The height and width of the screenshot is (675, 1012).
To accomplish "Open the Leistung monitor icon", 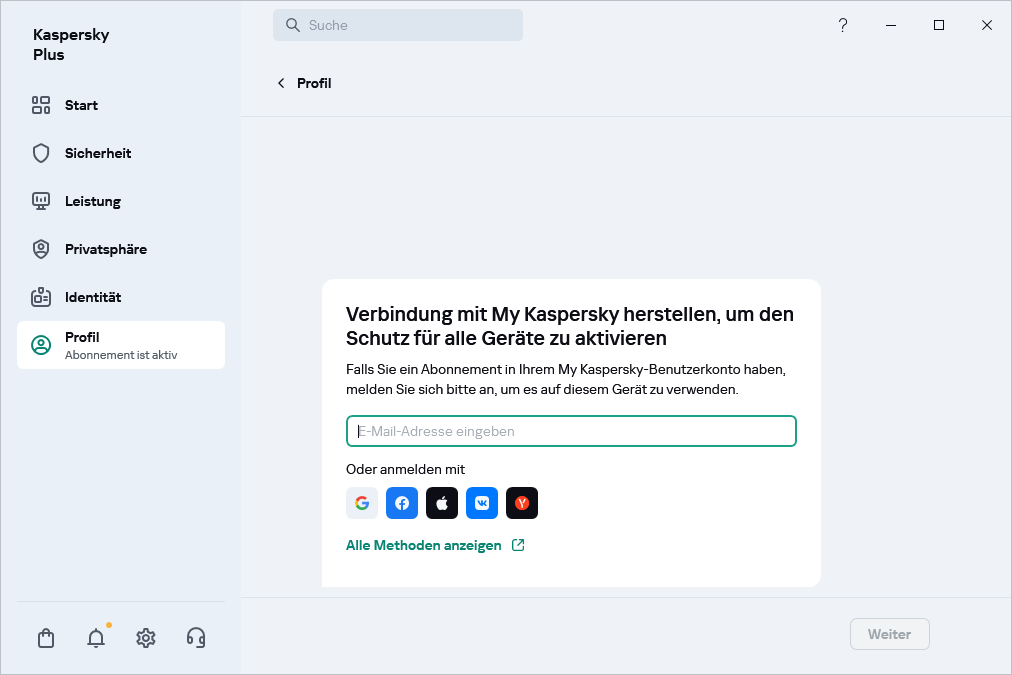I will pyautogui.click(x=40, y=201).
